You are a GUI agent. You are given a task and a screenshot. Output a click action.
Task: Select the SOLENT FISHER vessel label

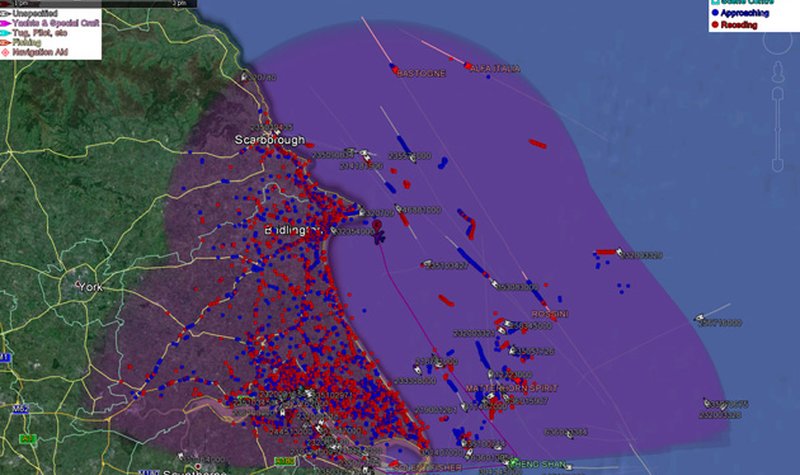coord(428,468)
